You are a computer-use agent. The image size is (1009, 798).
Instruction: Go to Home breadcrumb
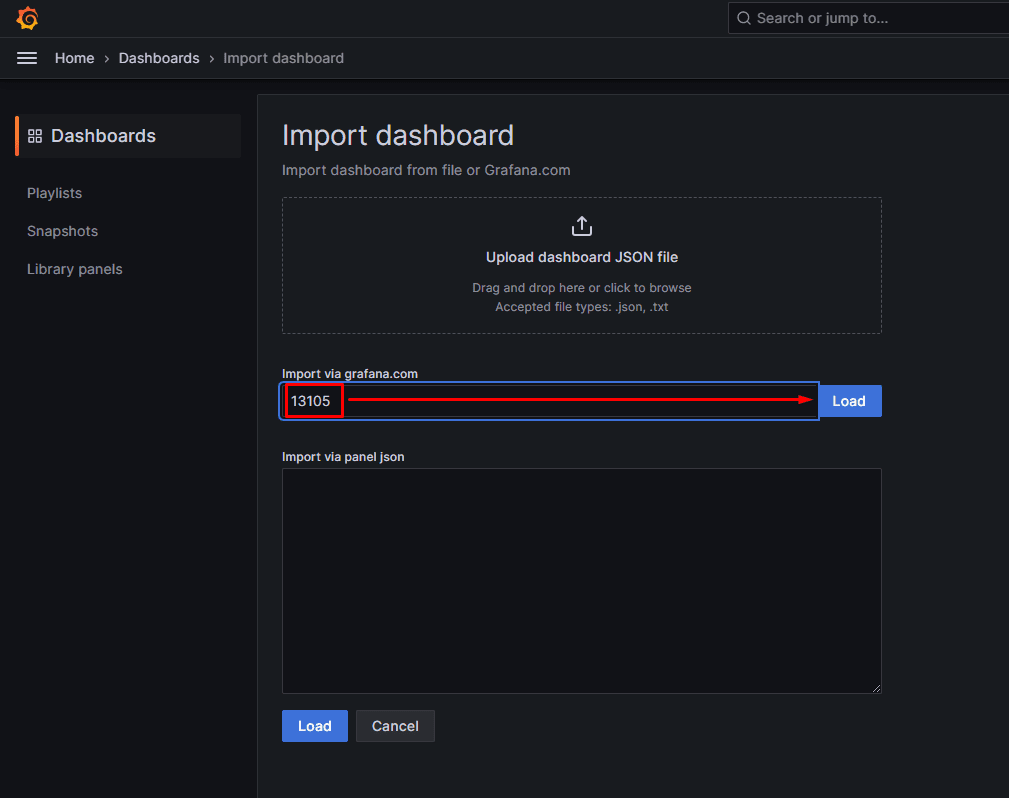(74, 58)
